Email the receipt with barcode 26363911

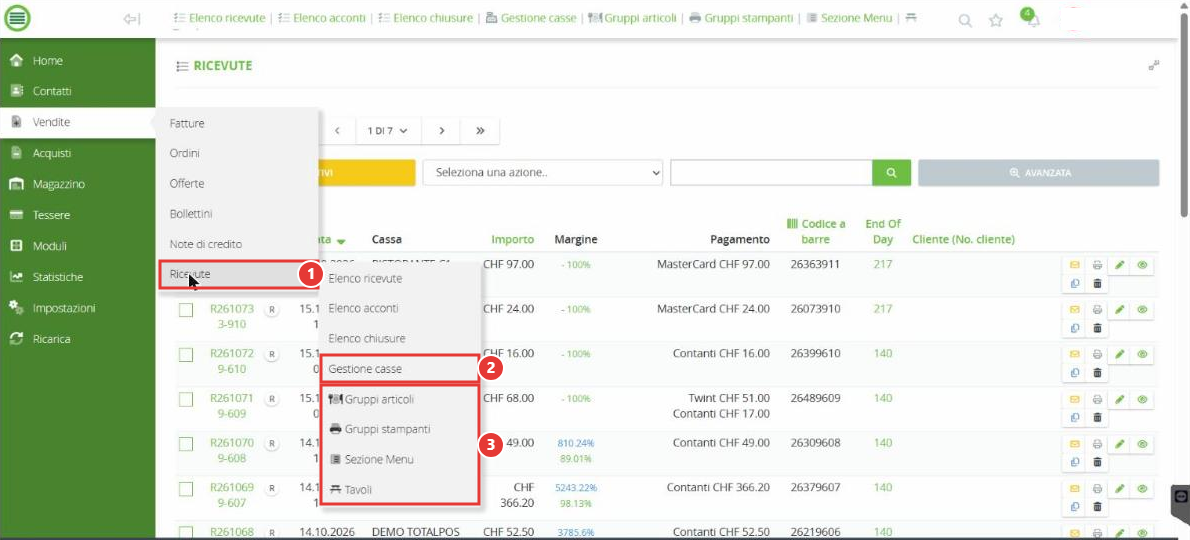pyautogui.click(x=1075, y=265)
